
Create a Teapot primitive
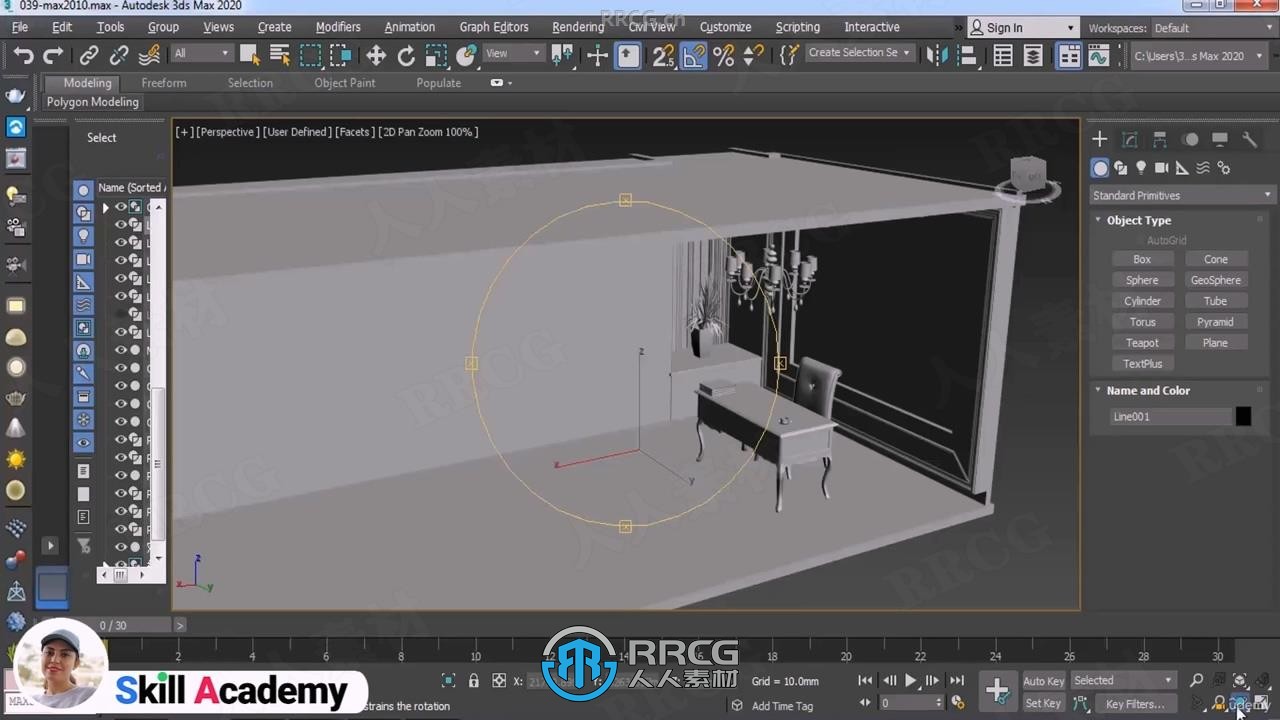[x=1142, y=343]
